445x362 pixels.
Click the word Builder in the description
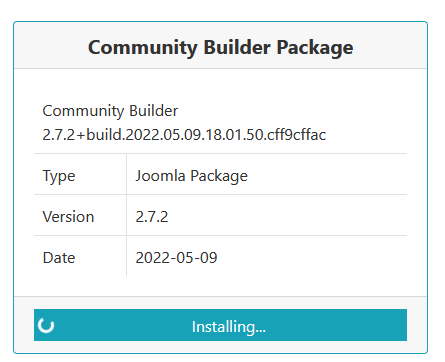tap(154, 111)
